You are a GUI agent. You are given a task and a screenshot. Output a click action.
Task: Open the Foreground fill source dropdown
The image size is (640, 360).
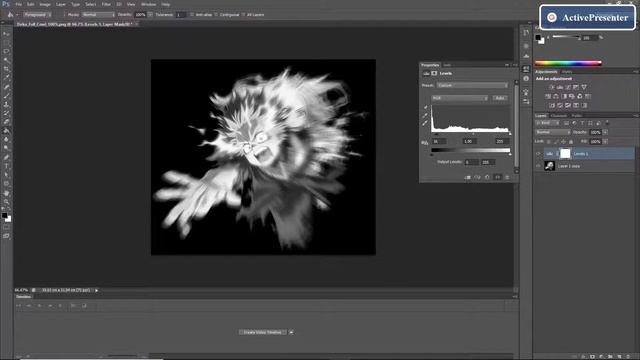pos(37,15)
